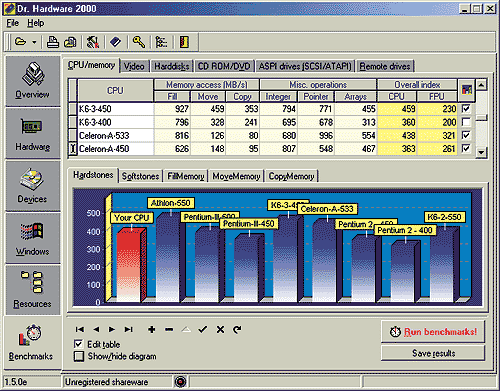
Task: Toggle checkbox for Celeron-A-450 row
Action: pyautogui.click(x=466, y=148)
